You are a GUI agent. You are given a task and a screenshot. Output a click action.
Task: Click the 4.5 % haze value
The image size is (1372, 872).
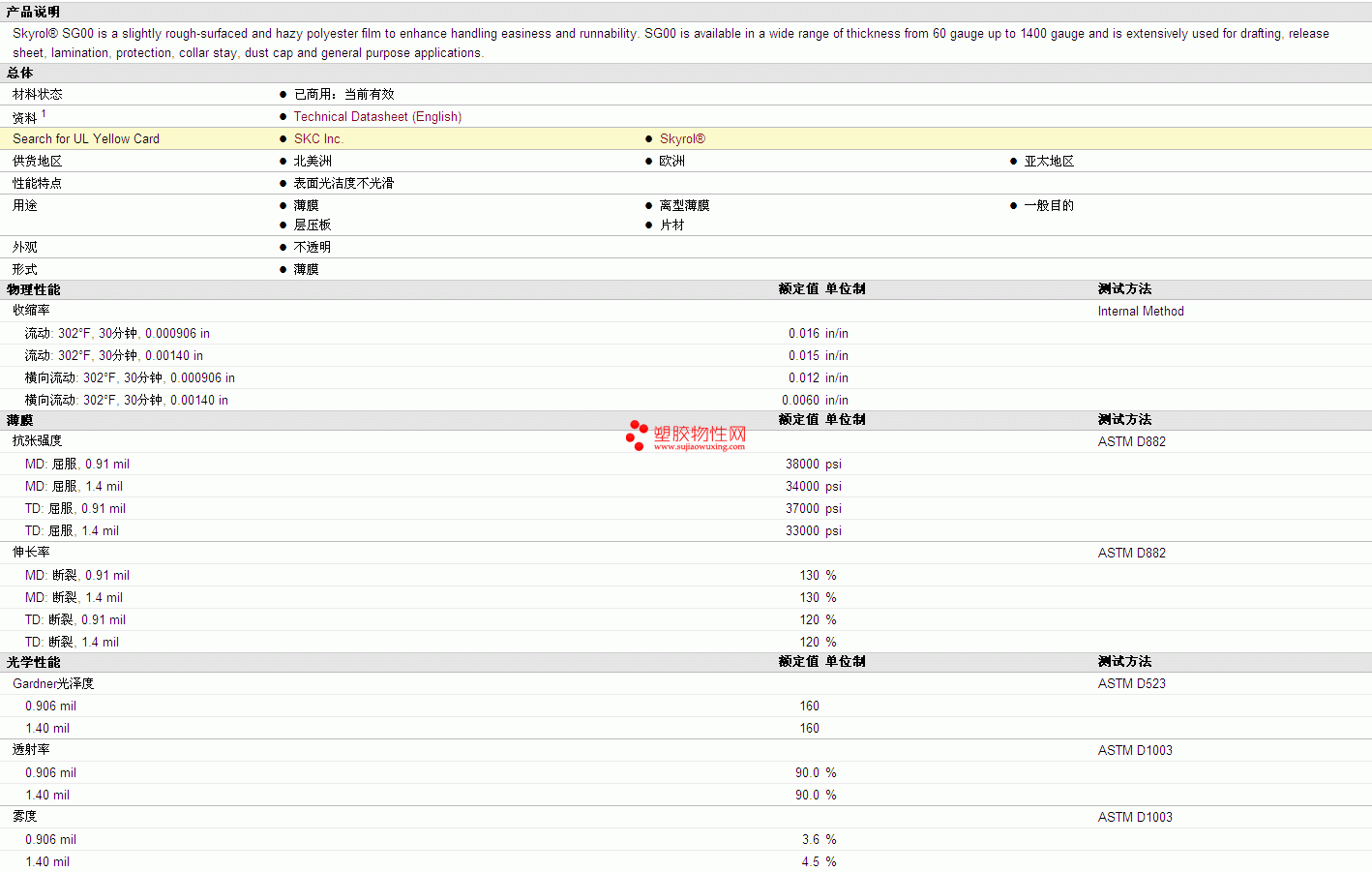[820, 861]
